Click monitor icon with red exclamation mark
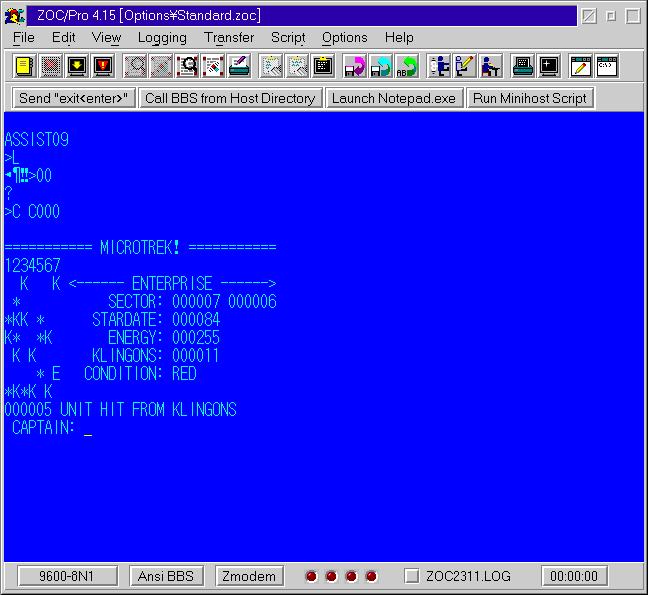The image size is (648, 595). pos(103,66)
